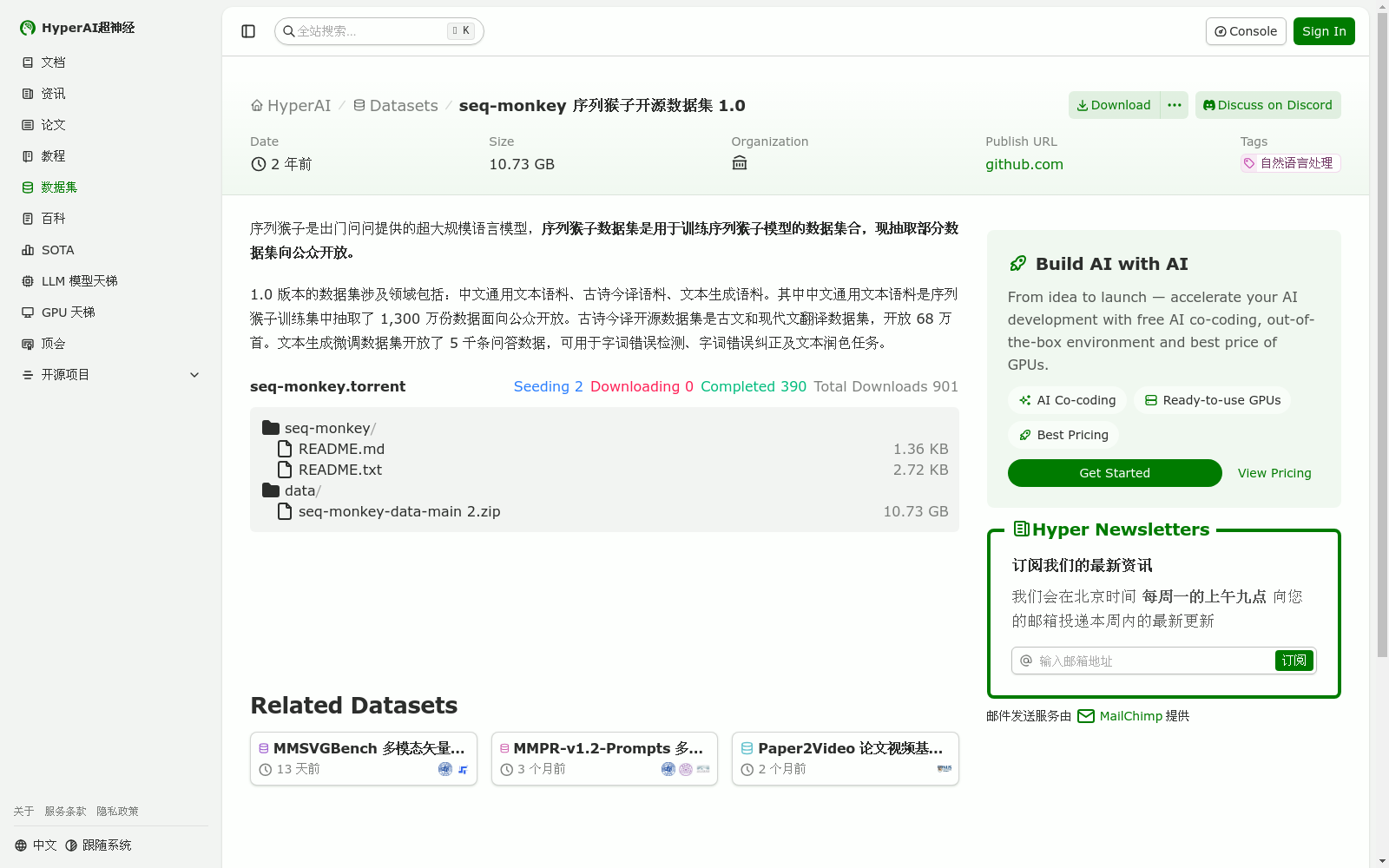Open the View Pricing link

pyautogui.click(x=1274, y=473)
